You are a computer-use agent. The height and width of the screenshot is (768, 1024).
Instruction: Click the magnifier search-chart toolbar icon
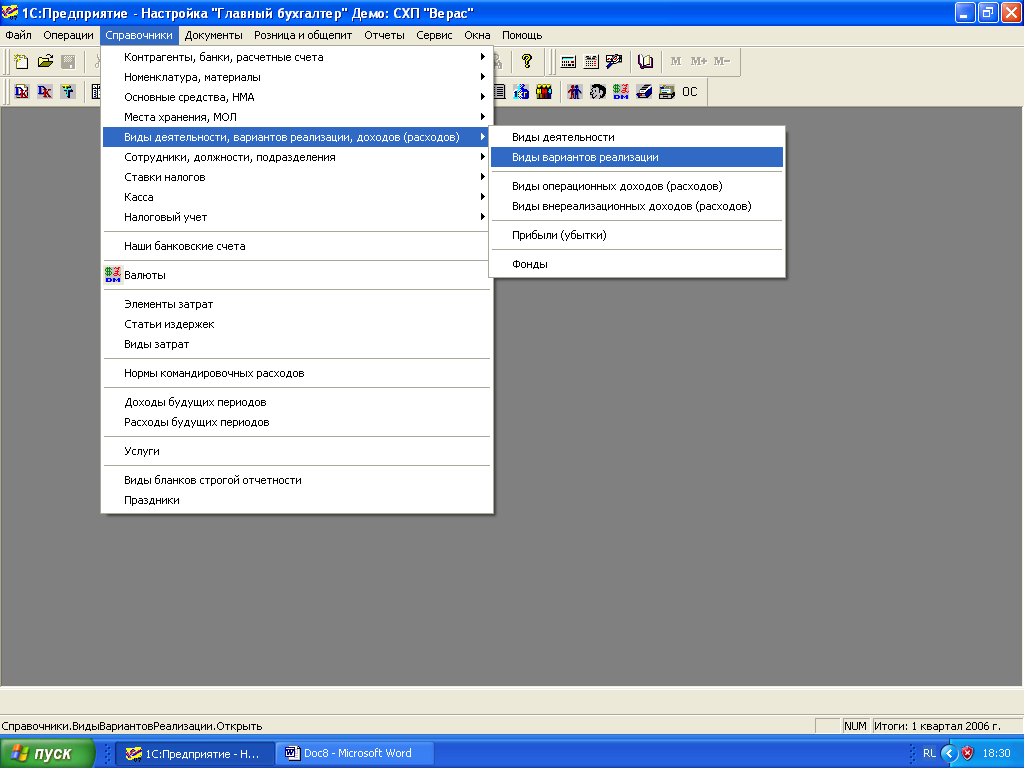tap(614, 61)
